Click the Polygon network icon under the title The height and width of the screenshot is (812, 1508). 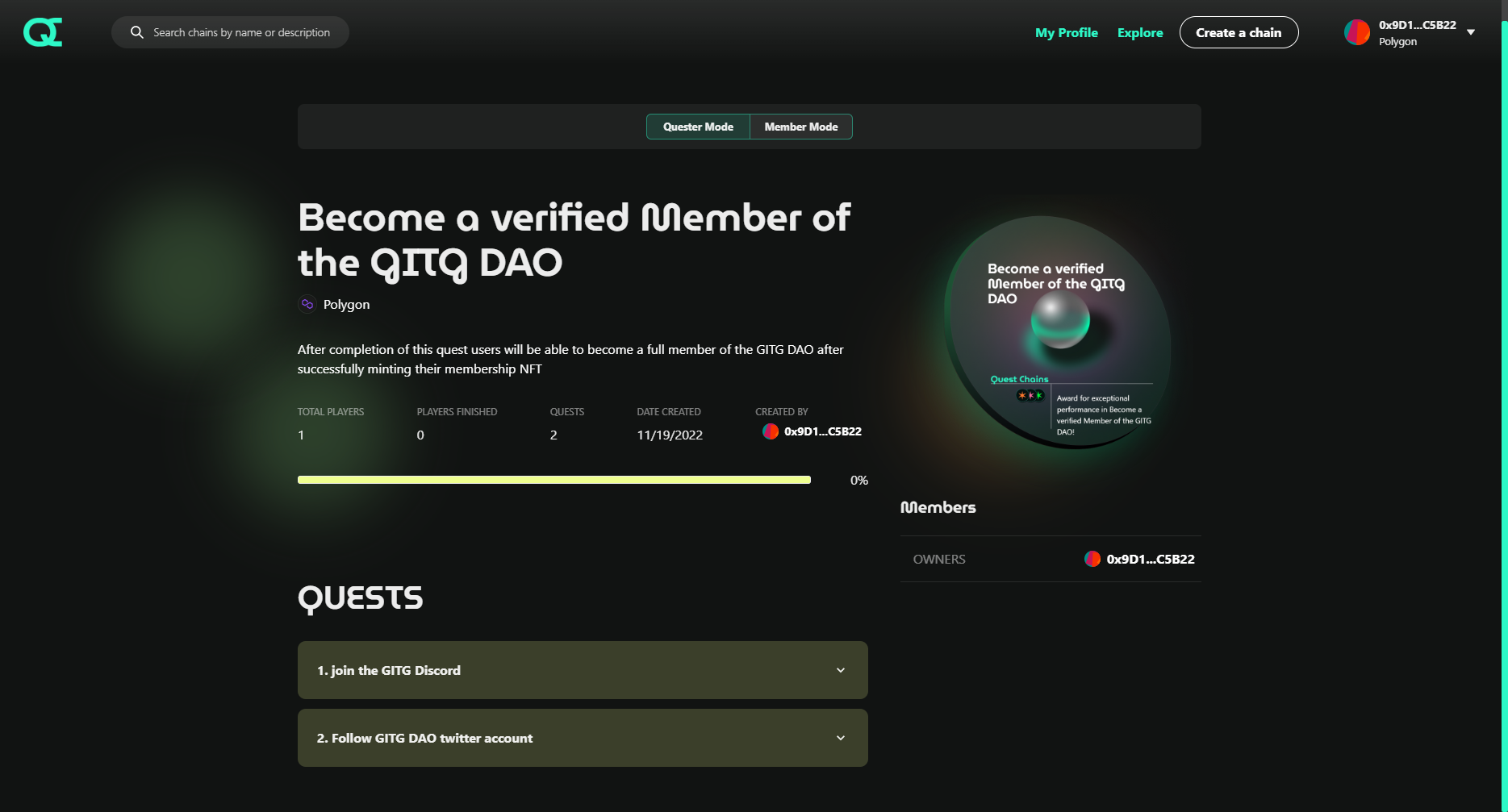307,304
